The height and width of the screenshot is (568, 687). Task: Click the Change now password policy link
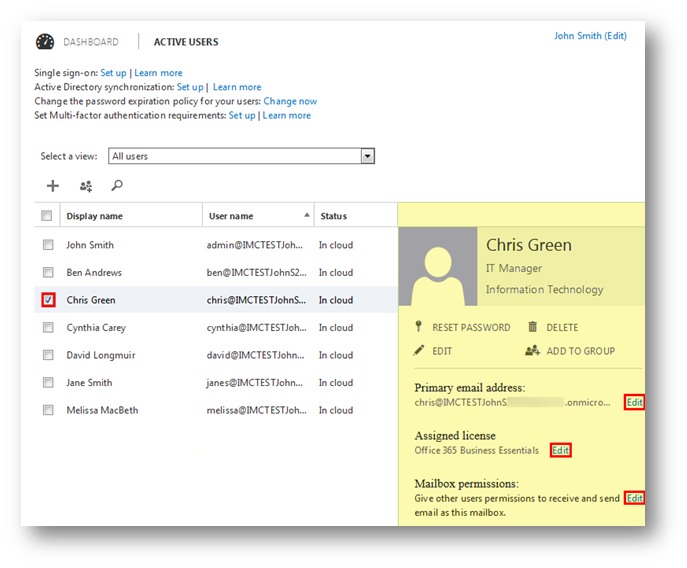pos(290,101)
